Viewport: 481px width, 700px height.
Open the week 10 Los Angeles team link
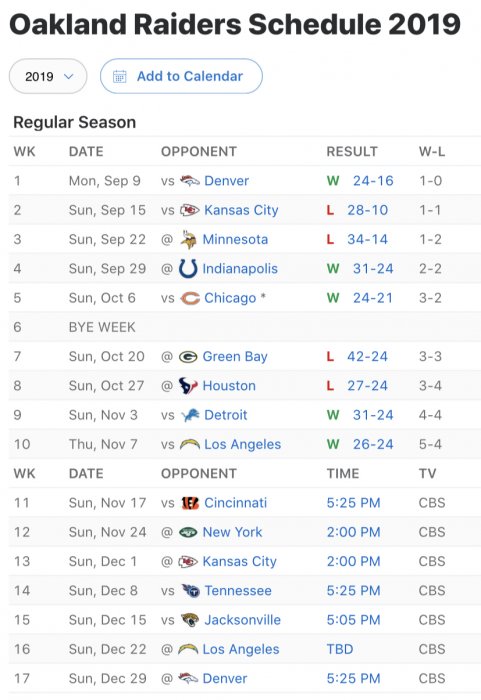point(243,444)
